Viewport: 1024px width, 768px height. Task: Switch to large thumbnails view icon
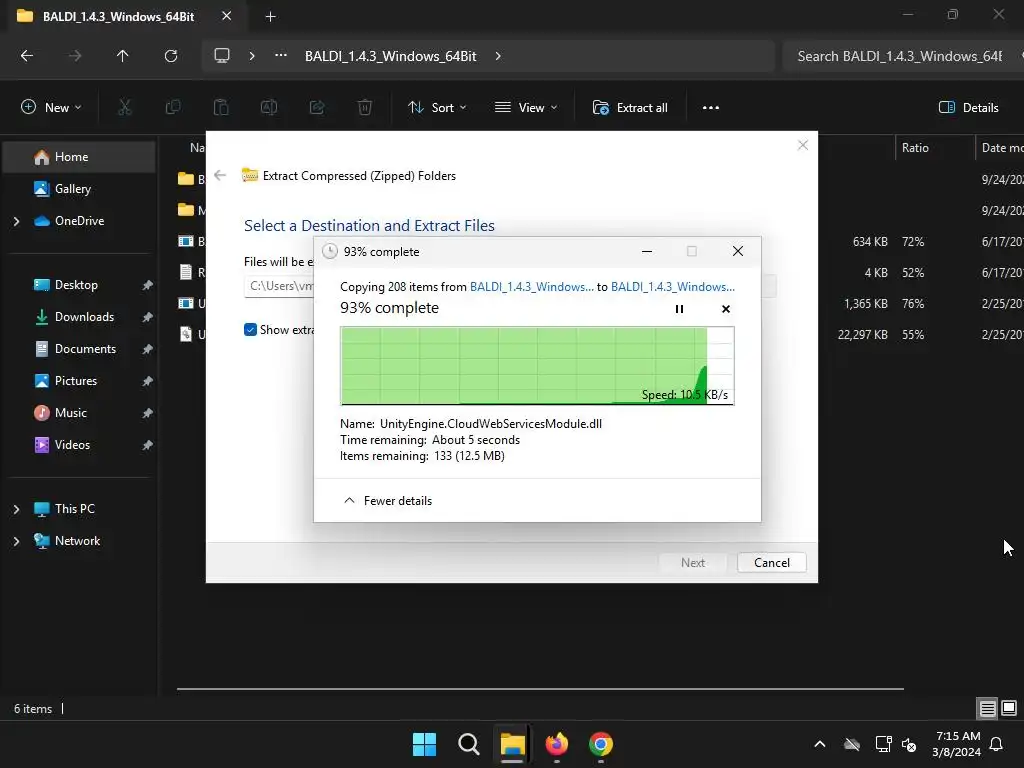pos(1009,708)
